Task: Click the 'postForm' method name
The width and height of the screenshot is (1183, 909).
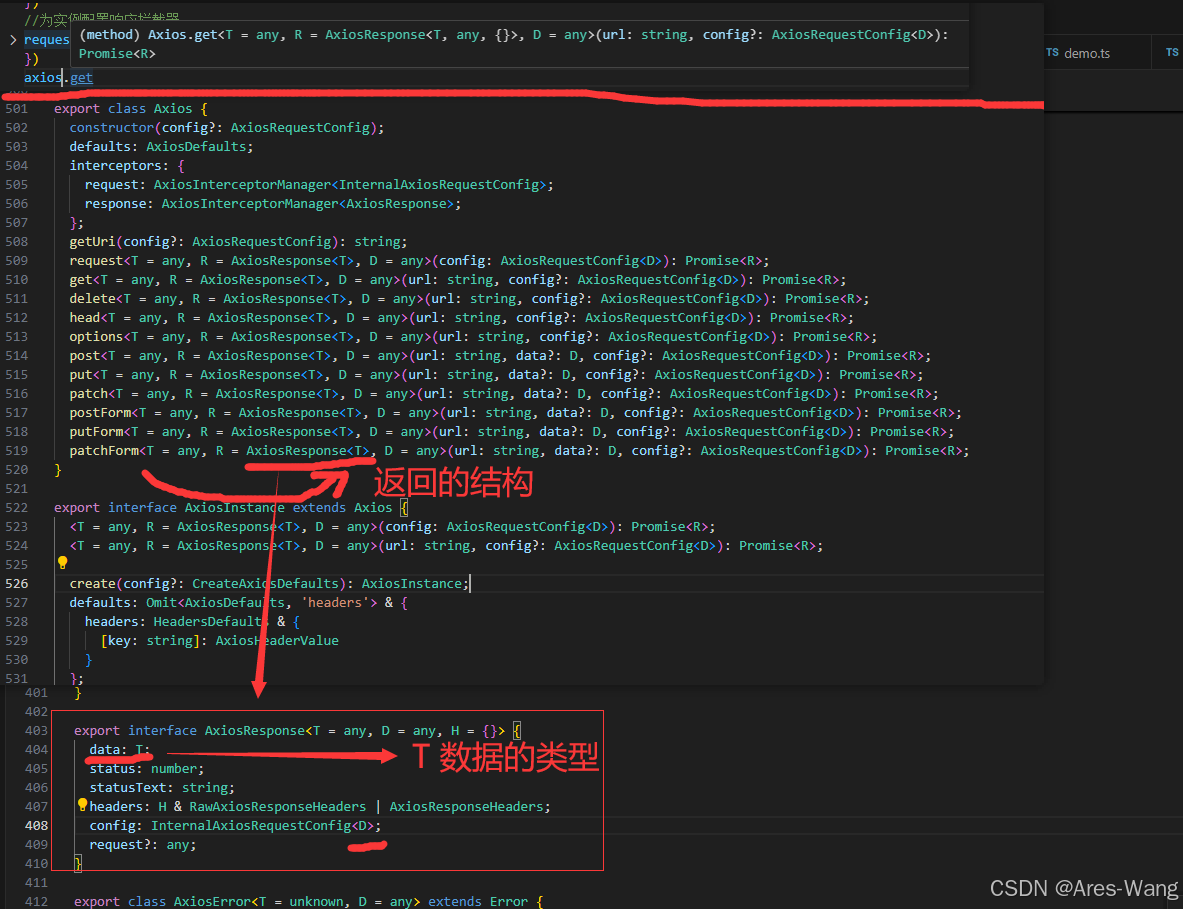Action: [x=100, y=413]
